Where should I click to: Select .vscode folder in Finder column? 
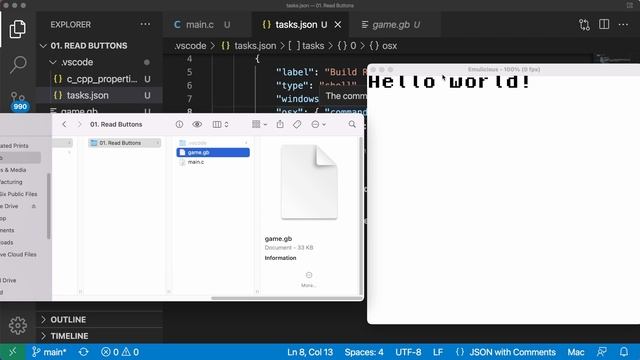pyautogui.click(x=213, y=143)
